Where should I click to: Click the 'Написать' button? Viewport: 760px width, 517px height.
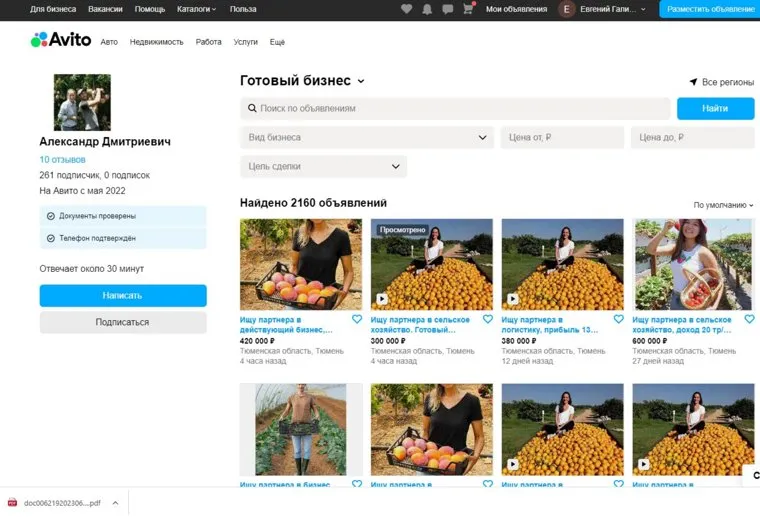tap(123, 296)
